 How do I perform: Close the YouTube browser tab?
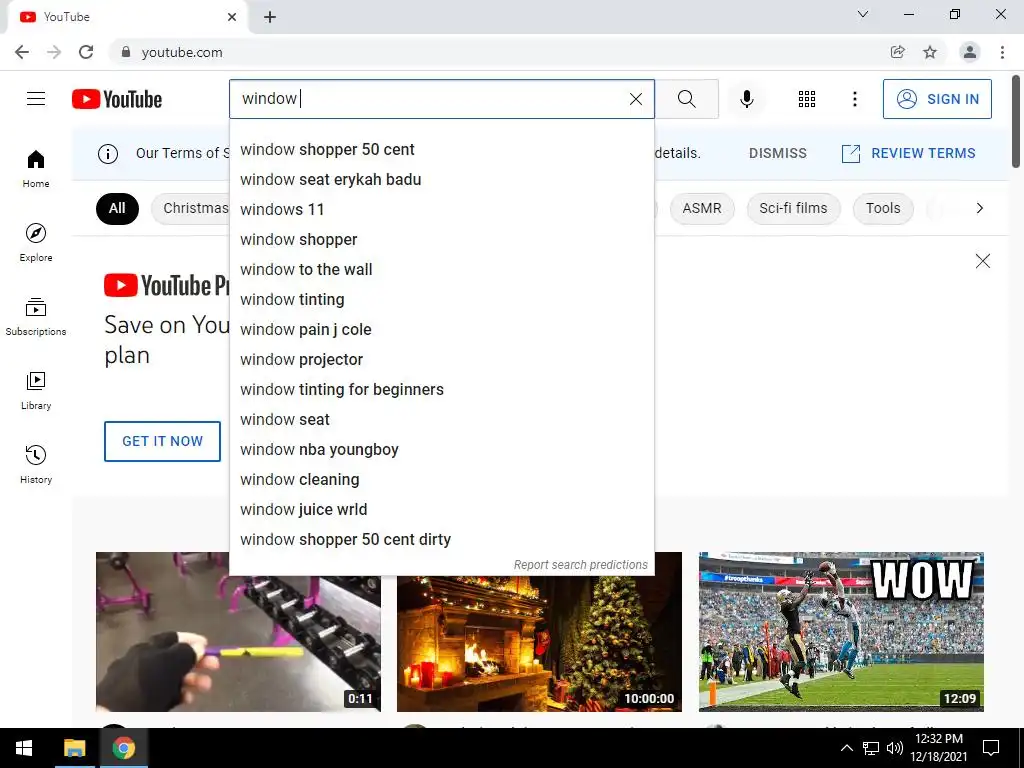(x=232, y=17)
